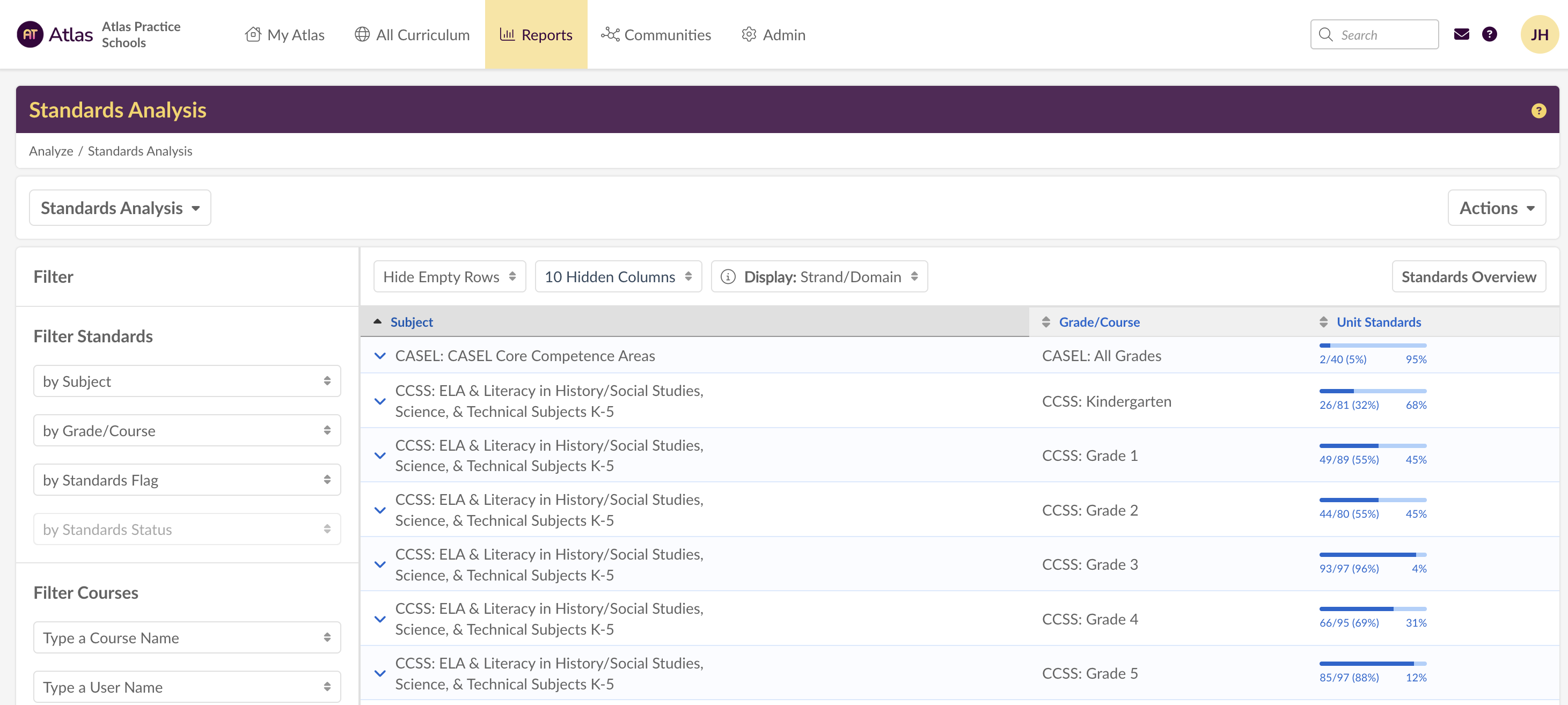Switch to the Reports tab
The image size is (1568, 705).
536,35
